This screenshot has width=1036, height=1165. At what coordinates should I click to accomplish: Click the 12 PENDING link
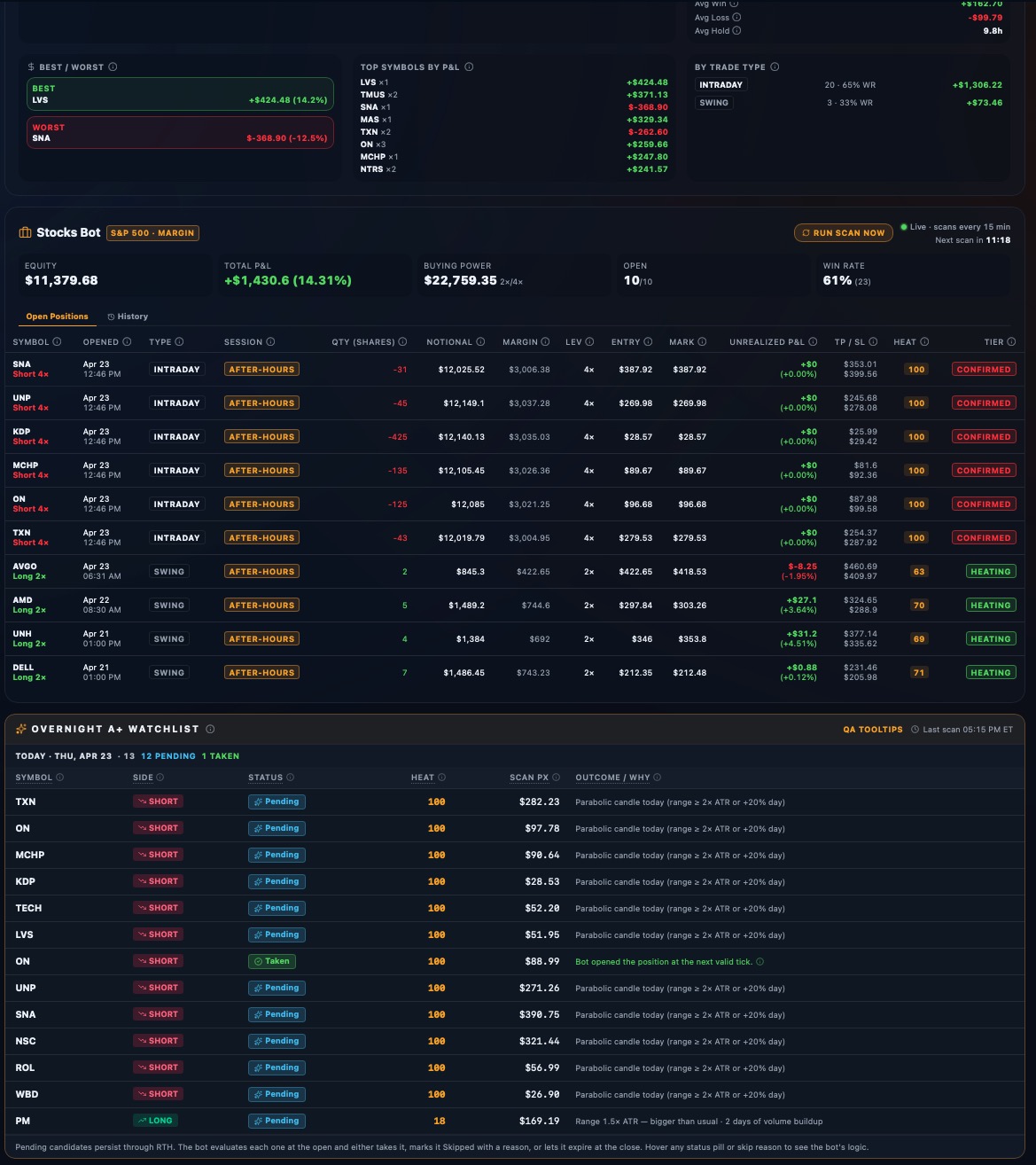(169, 755)
